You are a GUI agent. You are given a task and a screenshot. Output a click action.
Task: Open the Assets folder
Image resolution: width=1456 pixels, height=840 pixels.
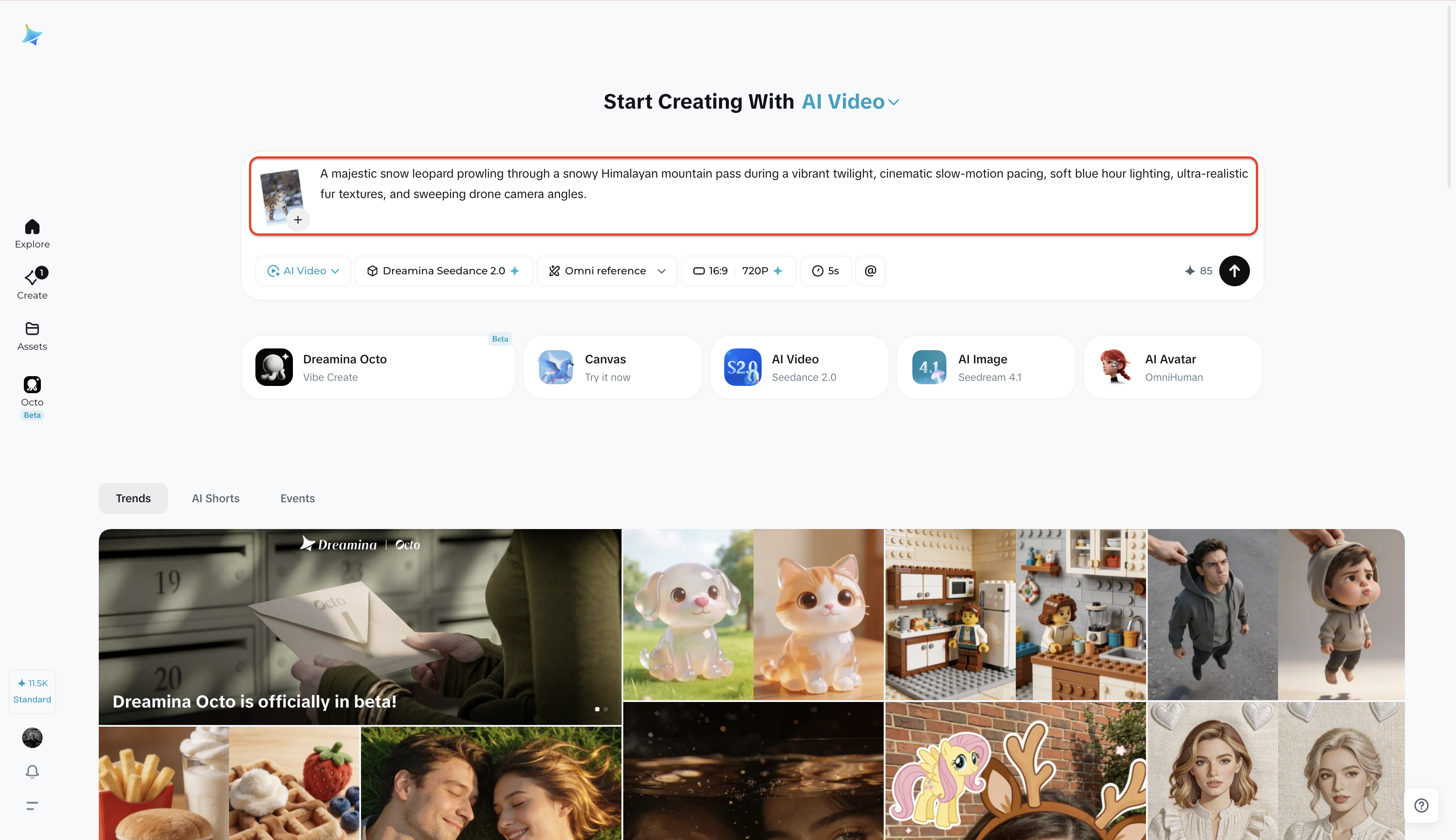point(32,337)
